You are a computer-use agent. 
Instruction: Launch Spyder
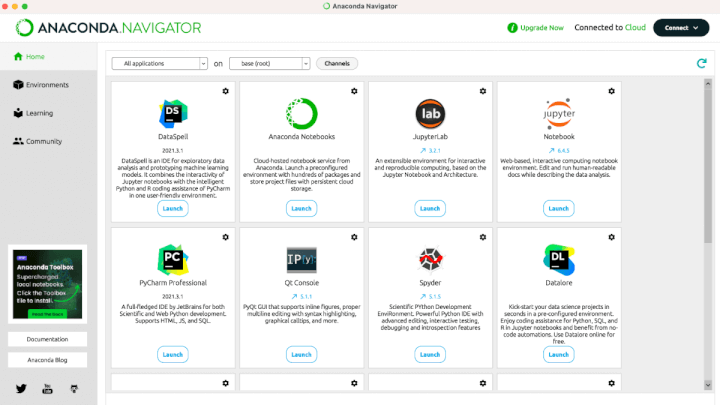point(430,354)
